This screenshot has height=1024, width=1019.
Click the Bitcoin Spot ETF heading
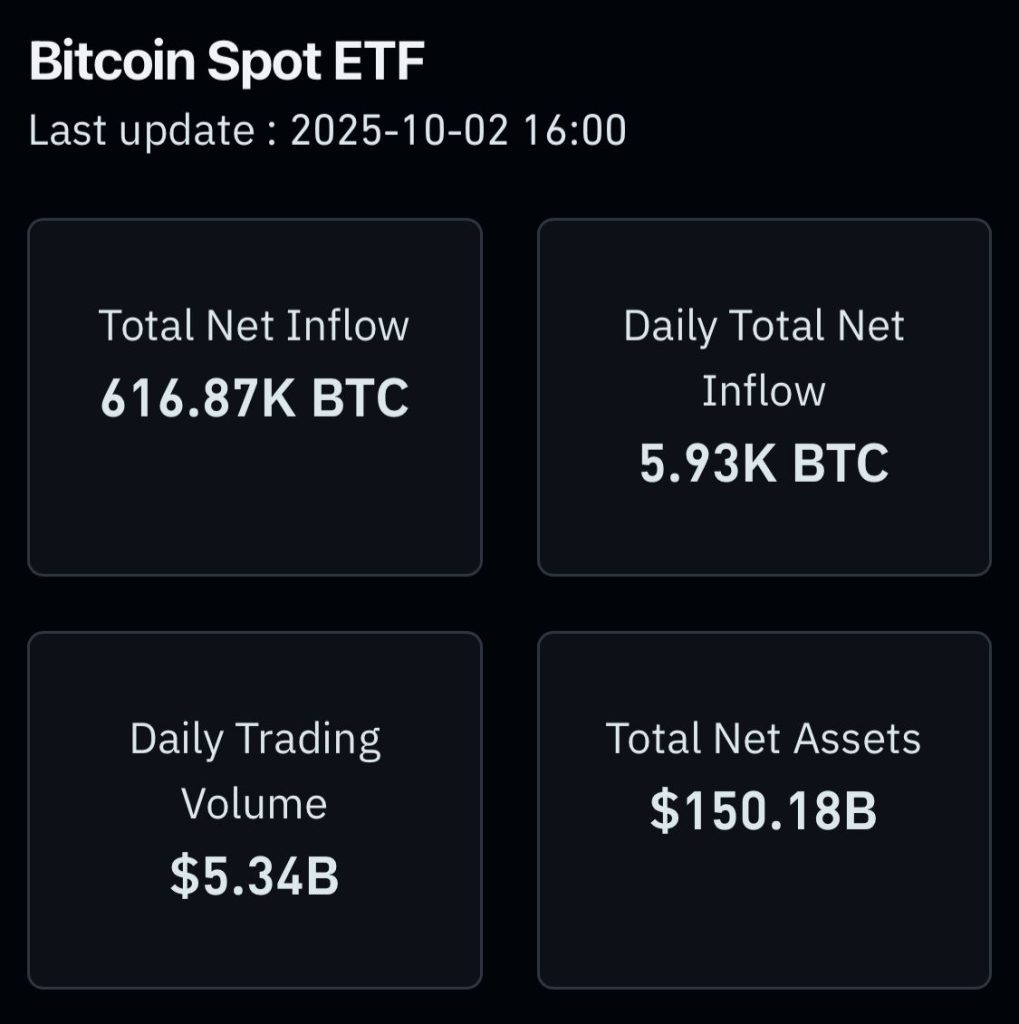[227, 64]
